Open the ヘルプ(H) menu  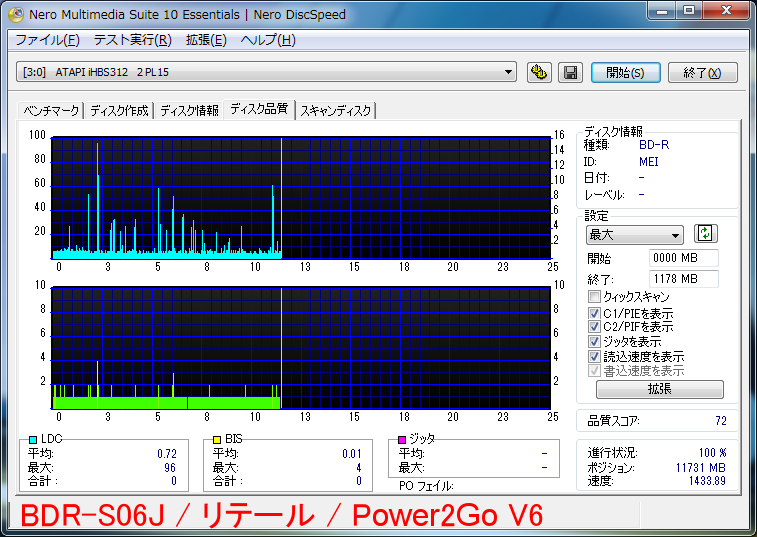point(268,40)
